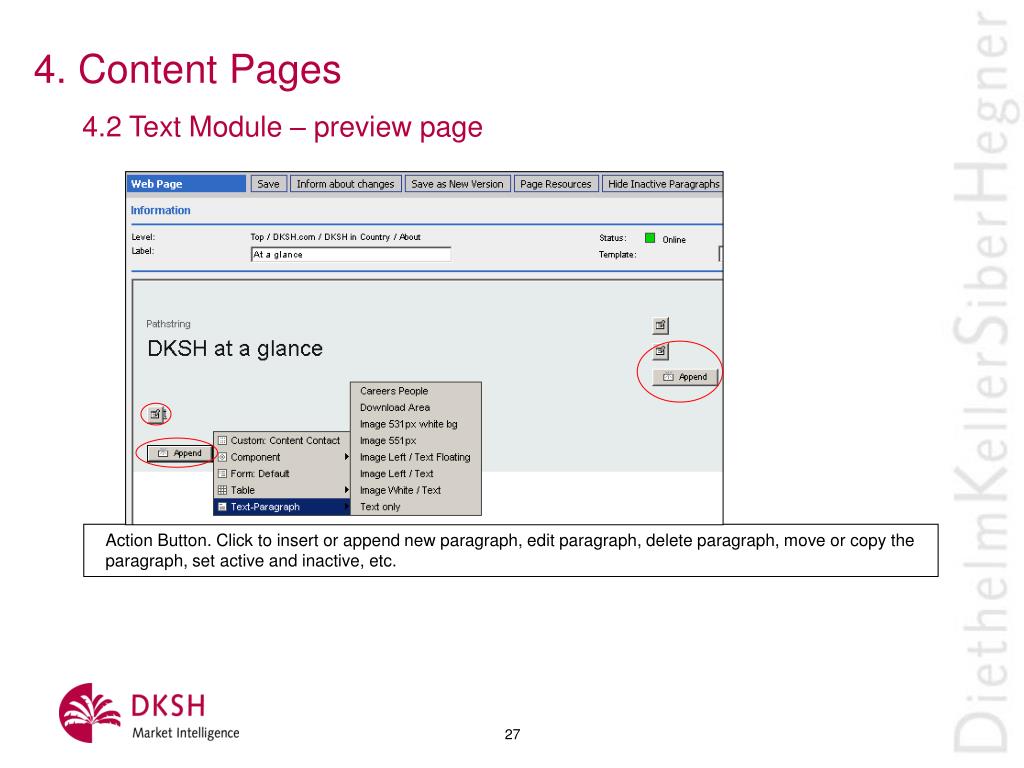Click Hide Inactive Paragraphs button
Image resolution: width=1024 pixels, height=768 pixels.
point(663,184)
